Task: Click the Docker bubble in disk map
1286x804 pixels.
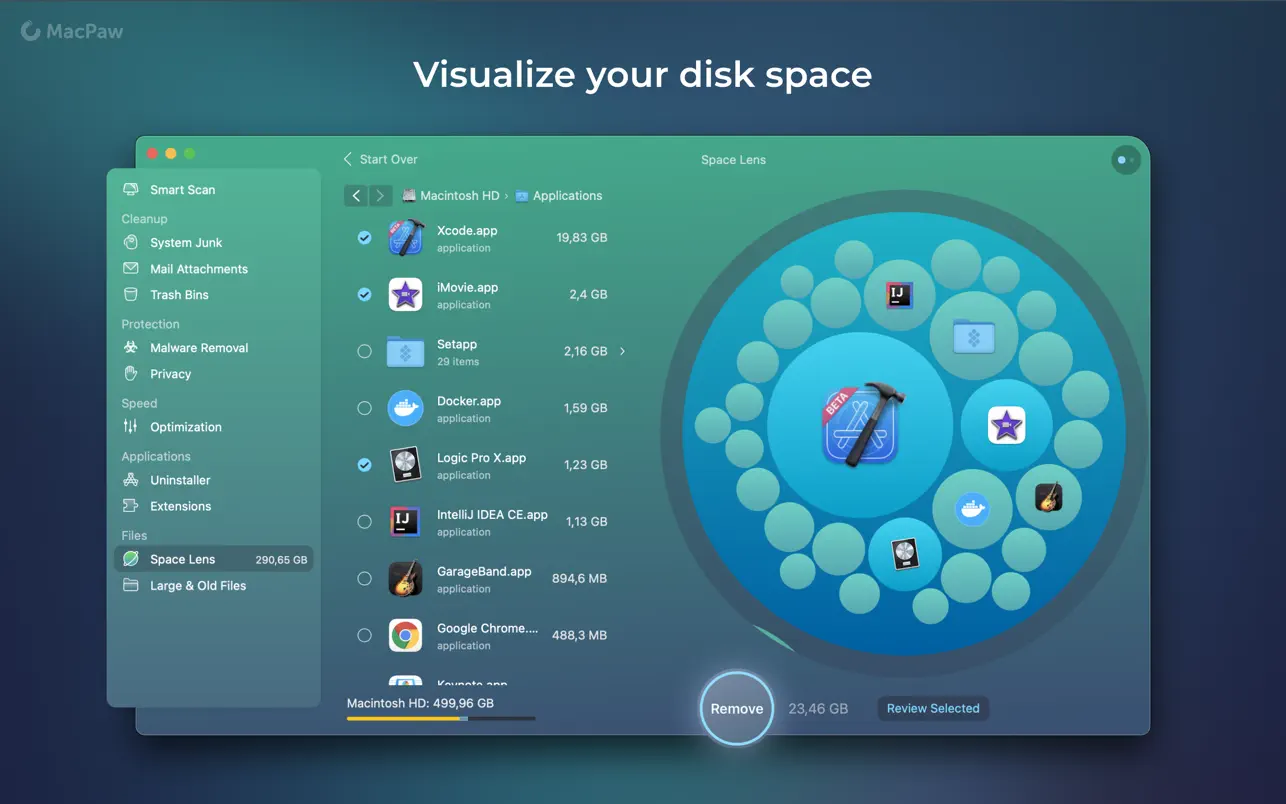Action: coord(971,509)
